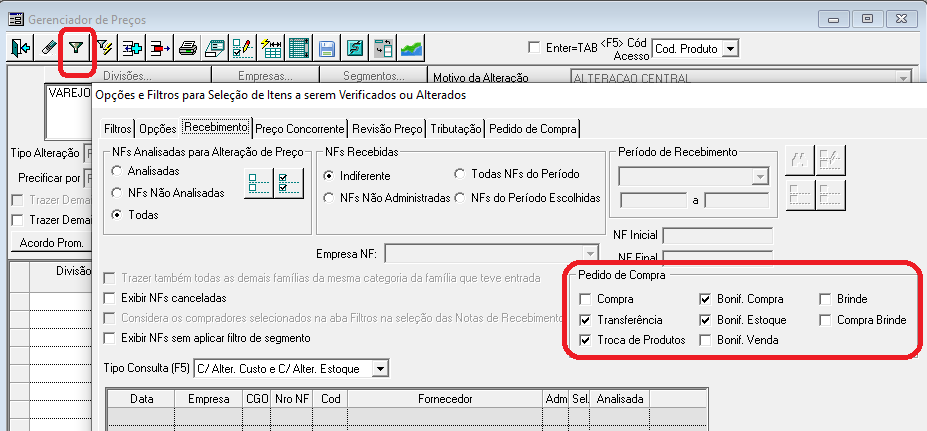
Task: Click the Empresas... button
Action: click(265, 76)
